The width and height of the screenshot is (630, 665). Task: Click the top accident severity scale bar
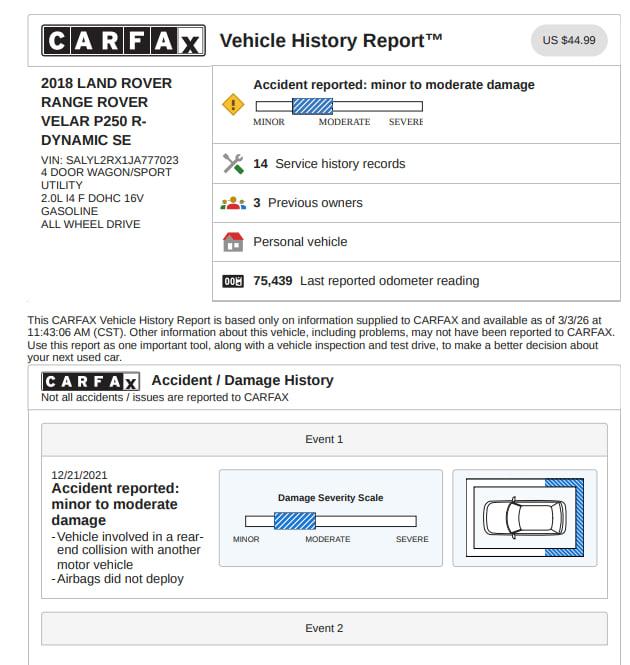(338, 106)
